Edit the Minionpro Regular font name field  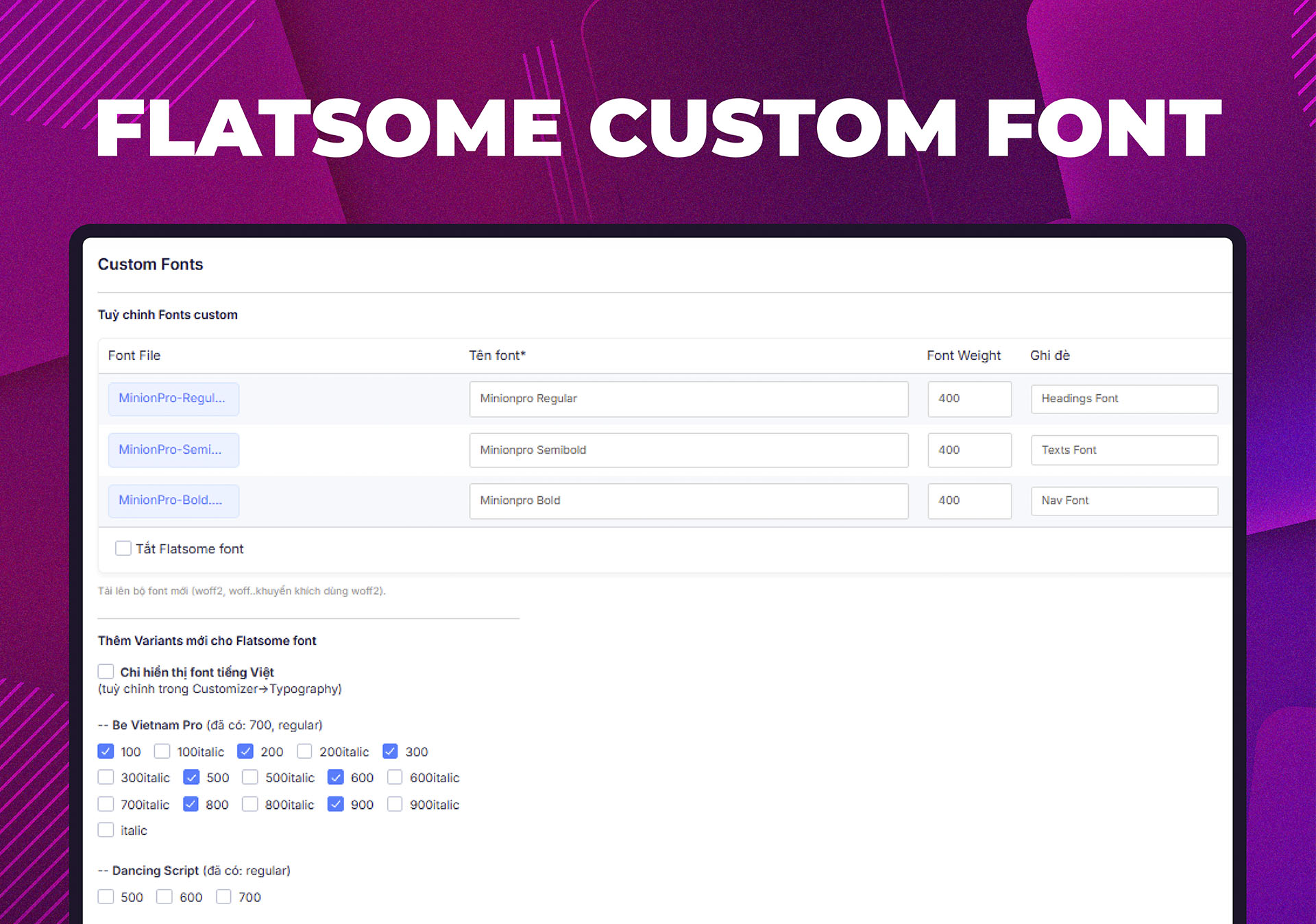pyautogui.click(x=689, y=399)
